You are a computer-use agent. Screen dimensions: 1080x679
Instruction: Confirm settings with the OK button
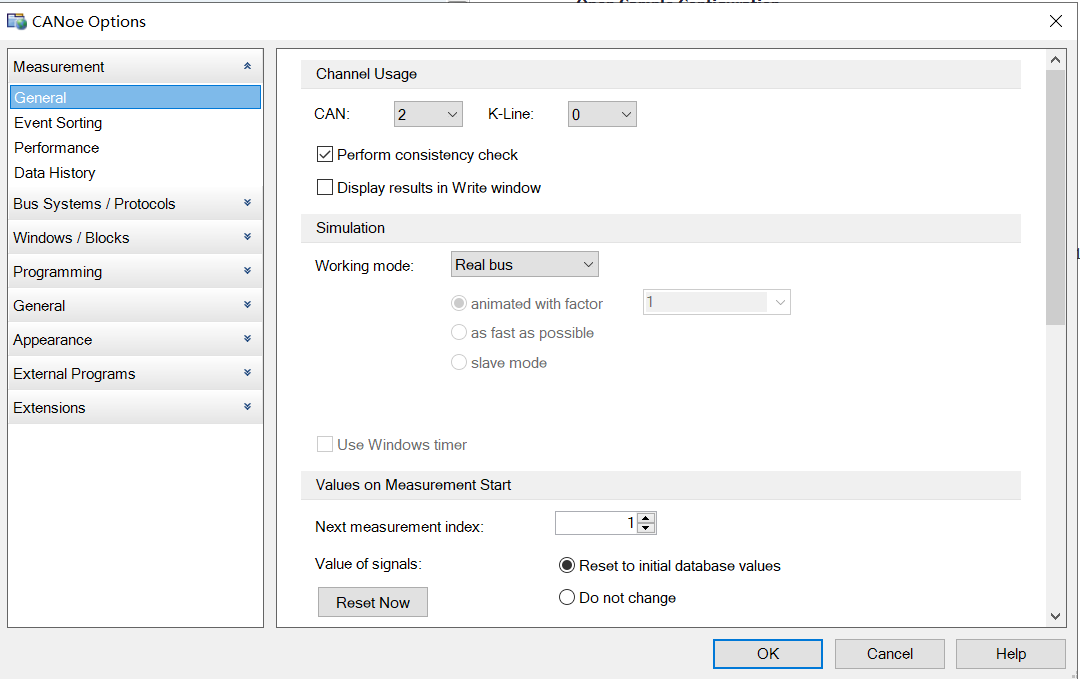click(767, 654)
